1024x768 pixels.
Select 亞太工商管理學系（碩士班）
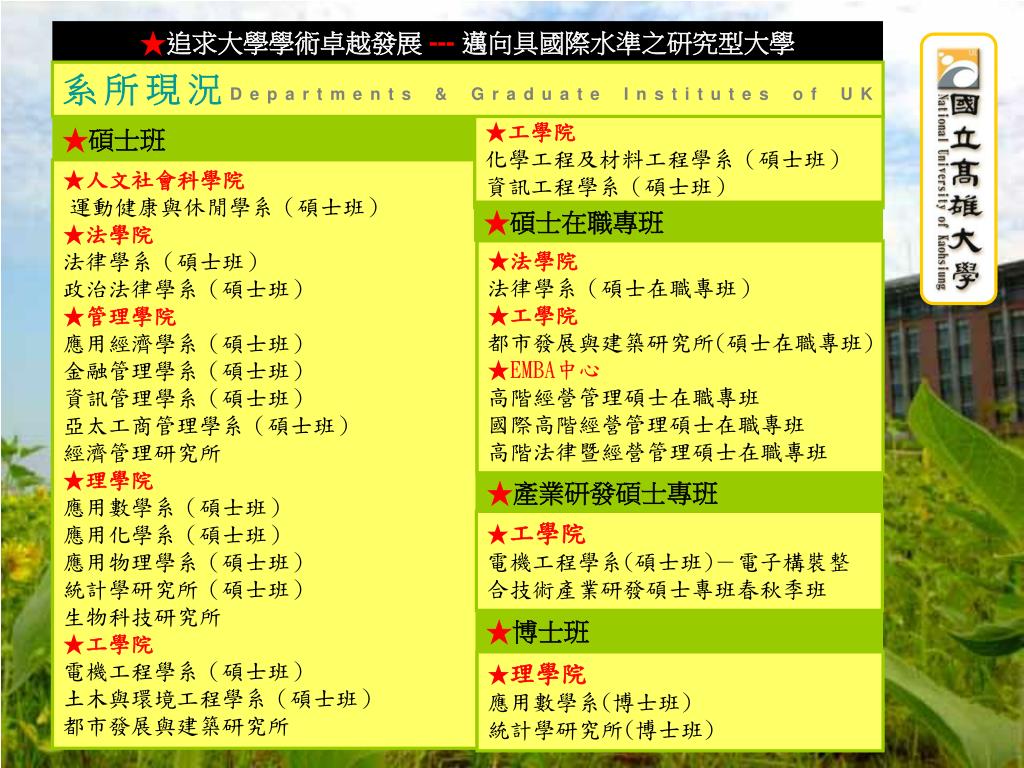206,426
